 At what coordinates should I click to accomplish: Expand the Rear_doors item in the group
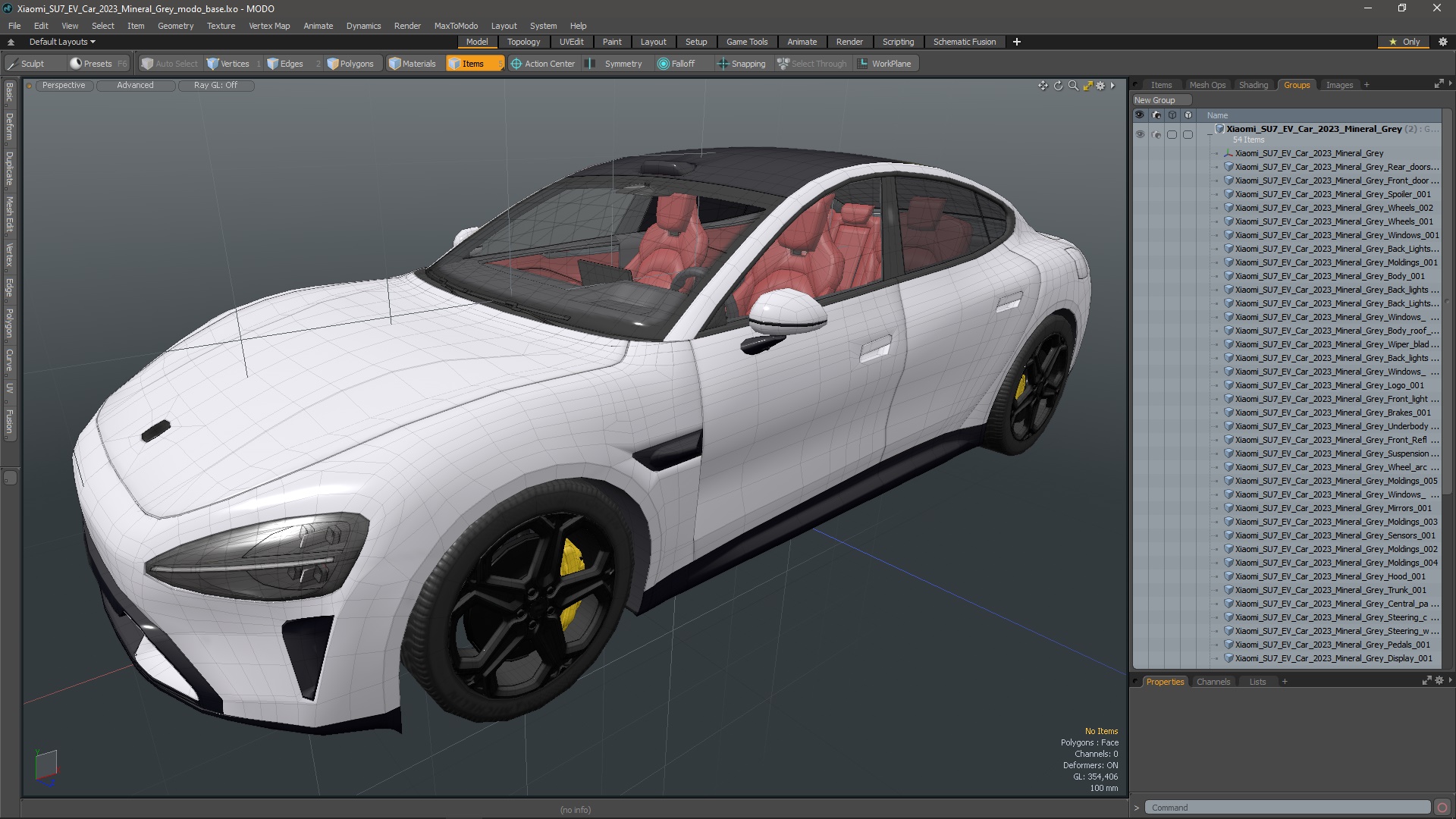[x=1217, y=167]
